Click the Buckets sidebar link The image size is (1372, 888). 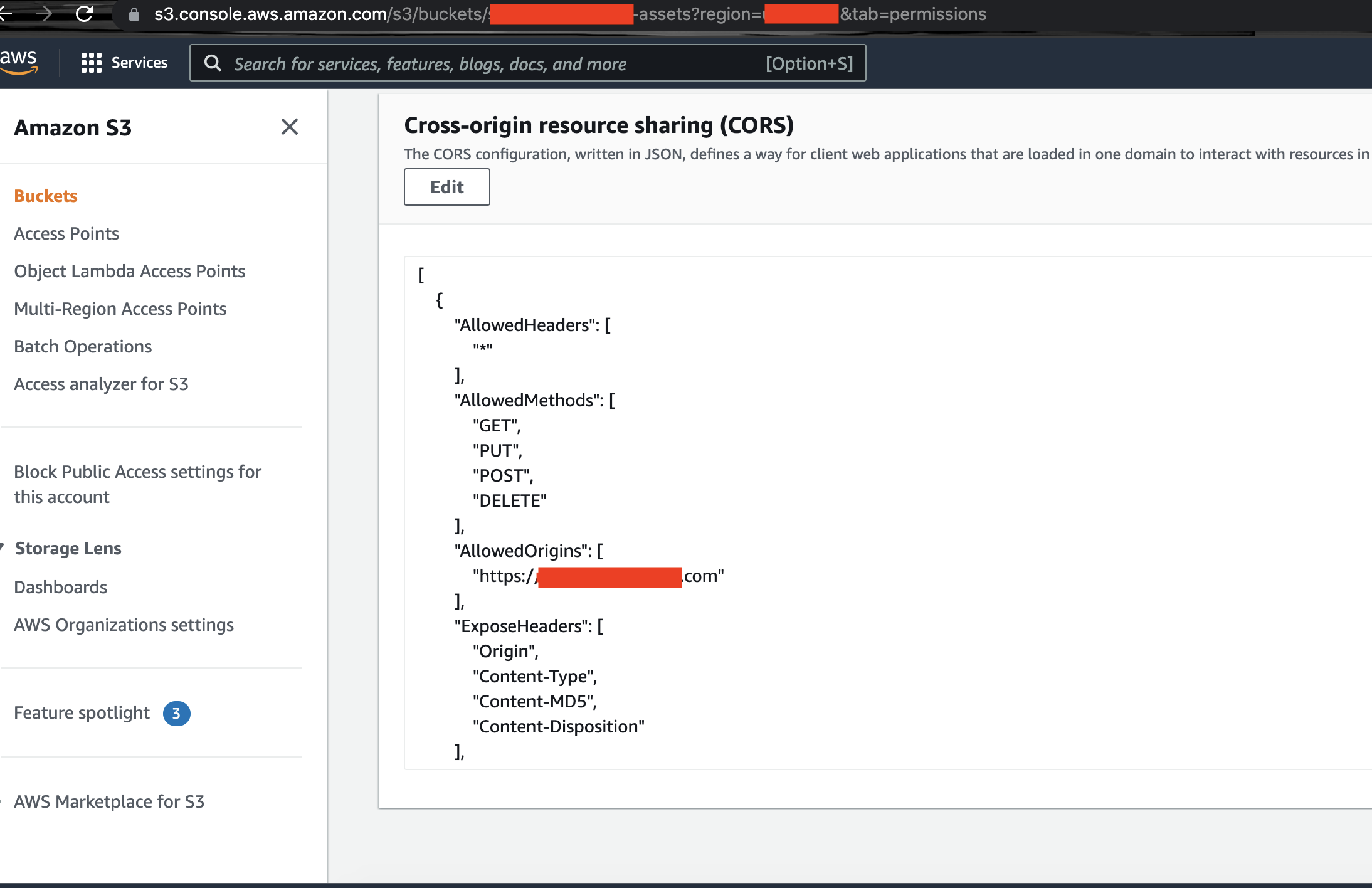pyautogui.click(x=45, y=195)
